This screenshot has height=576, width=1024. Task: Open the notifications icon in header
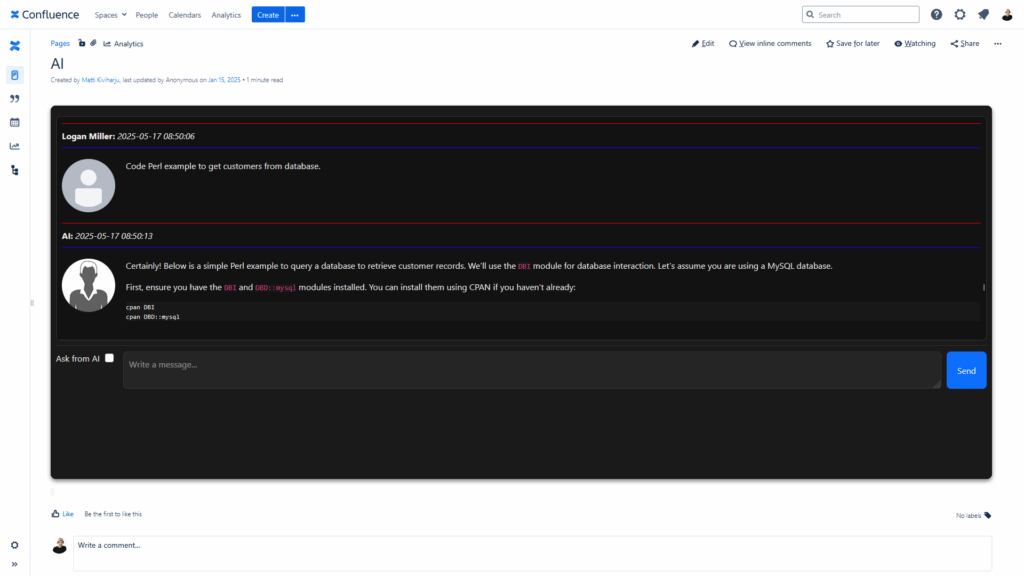[984, 14]
